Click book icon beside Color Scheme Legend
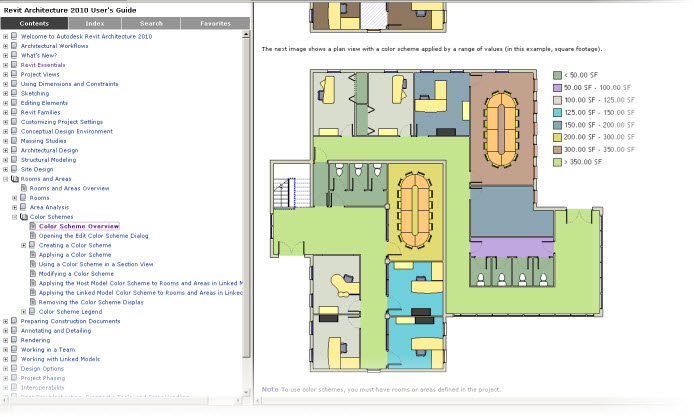 tap(32, 311)
